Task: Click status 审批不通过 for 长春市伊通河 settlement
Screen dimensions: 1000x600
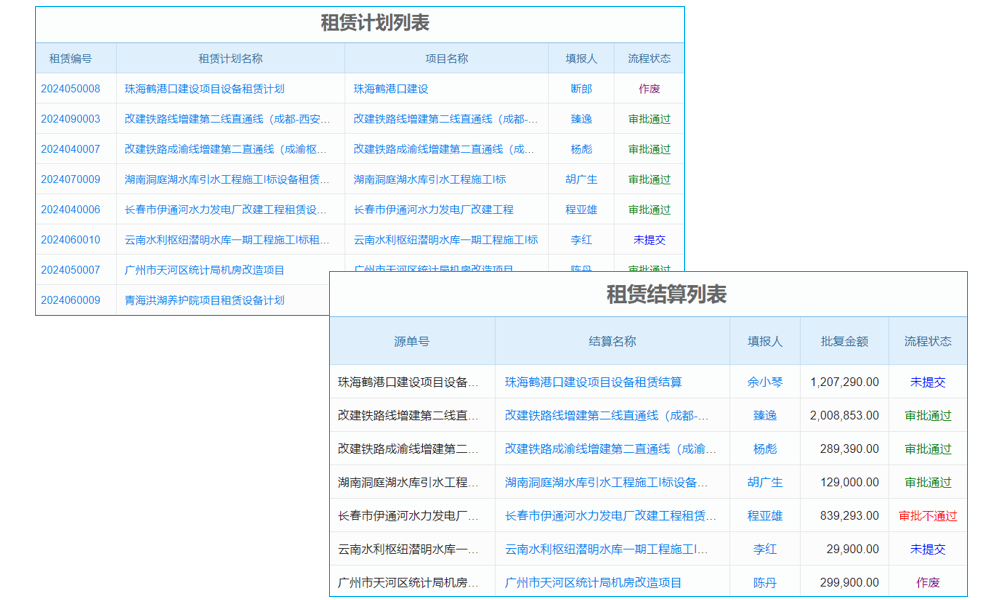Action: coord(926,515)
